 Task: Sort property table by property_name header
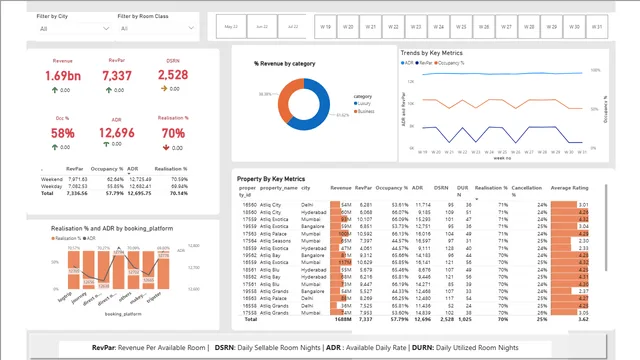coord(279,188)
